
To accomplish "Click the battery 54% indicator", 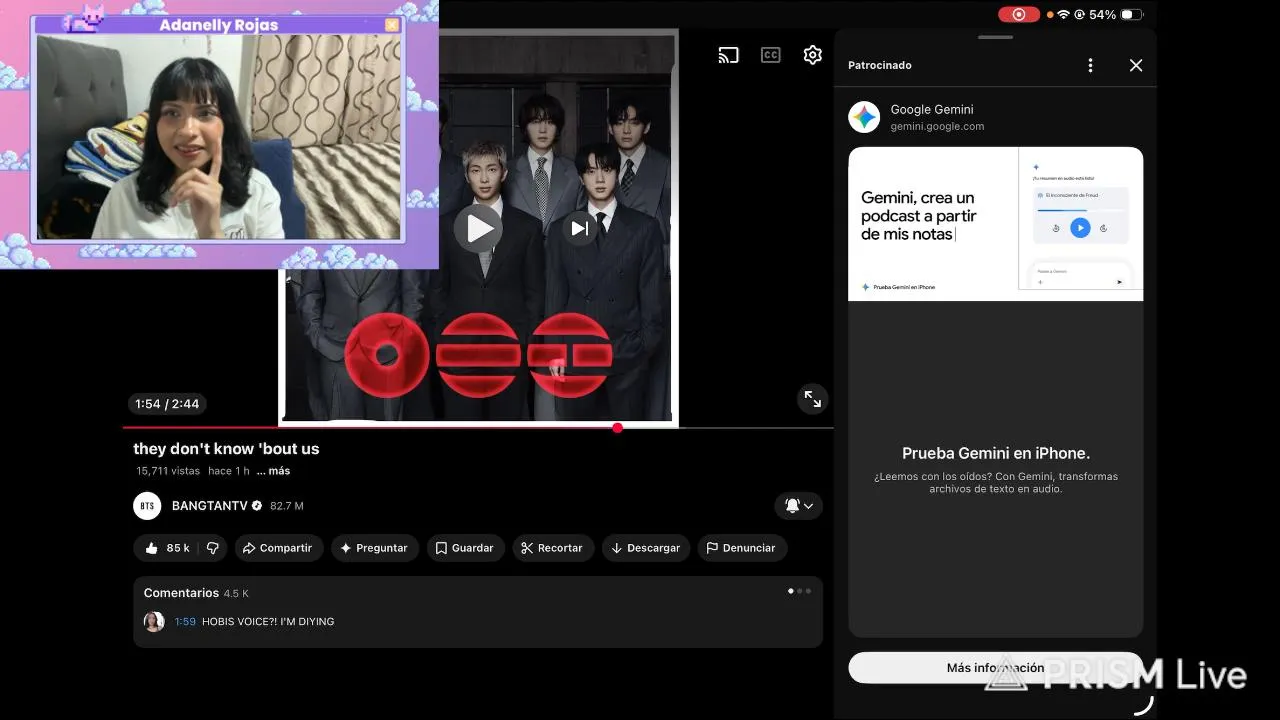I will [x=1116, y=15].
